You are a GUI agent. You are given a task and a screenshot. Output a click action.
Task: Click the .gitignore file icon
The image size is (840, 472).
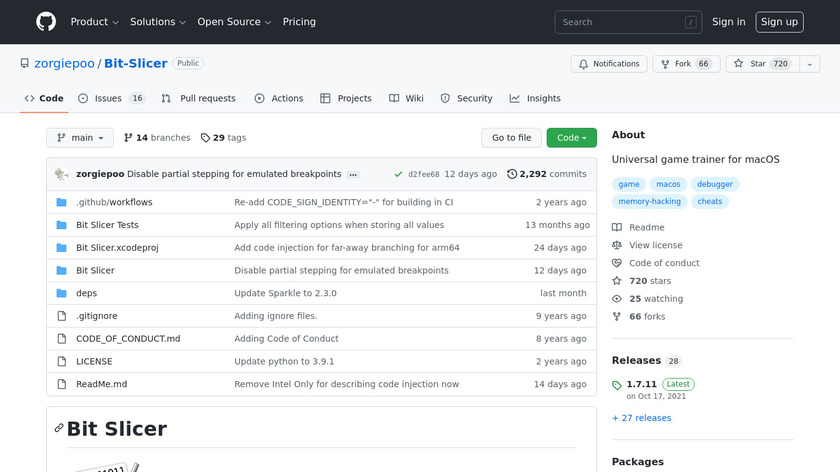pyautogui.click(x=62, y=316)
